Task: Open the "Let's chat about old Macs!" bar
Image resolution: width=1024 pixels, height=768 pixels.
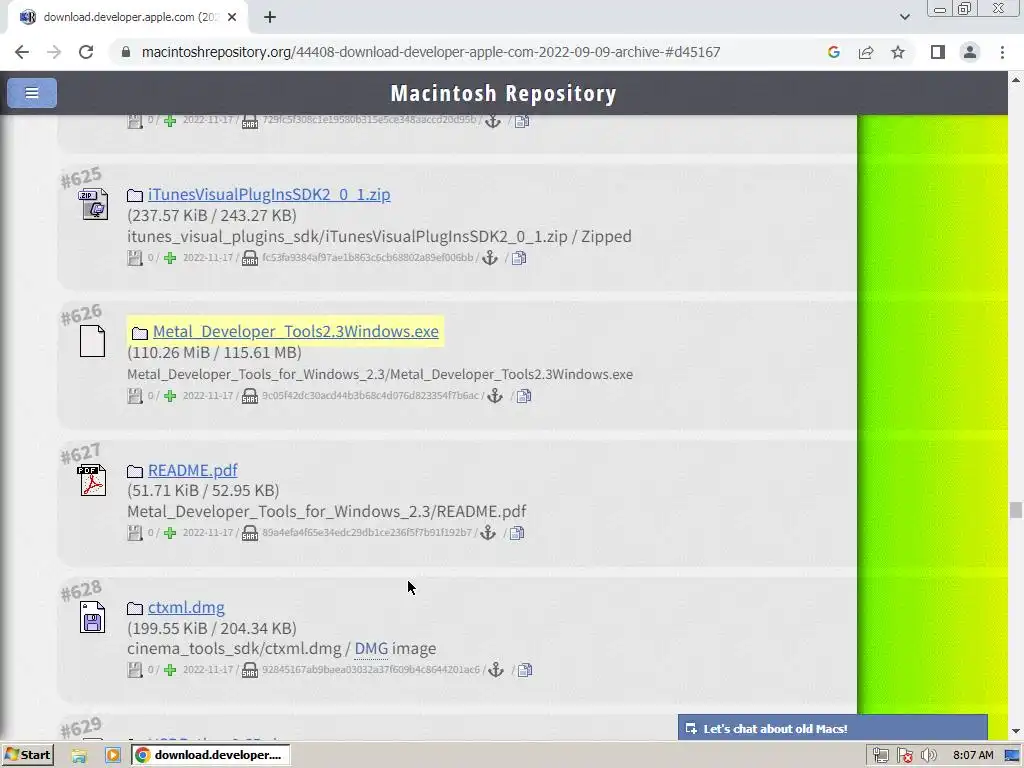Action: [x=833, y=728]
